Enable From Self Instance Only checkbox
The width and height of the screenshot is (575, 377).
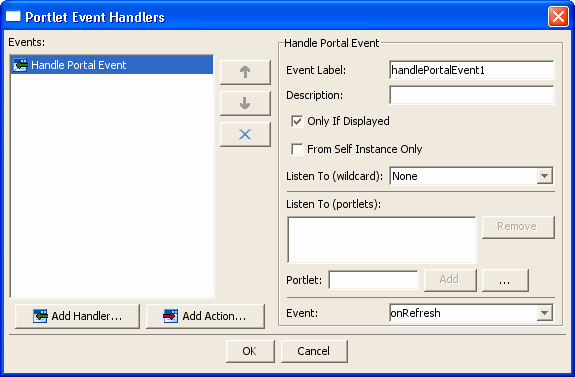click(x=297, y=149)
